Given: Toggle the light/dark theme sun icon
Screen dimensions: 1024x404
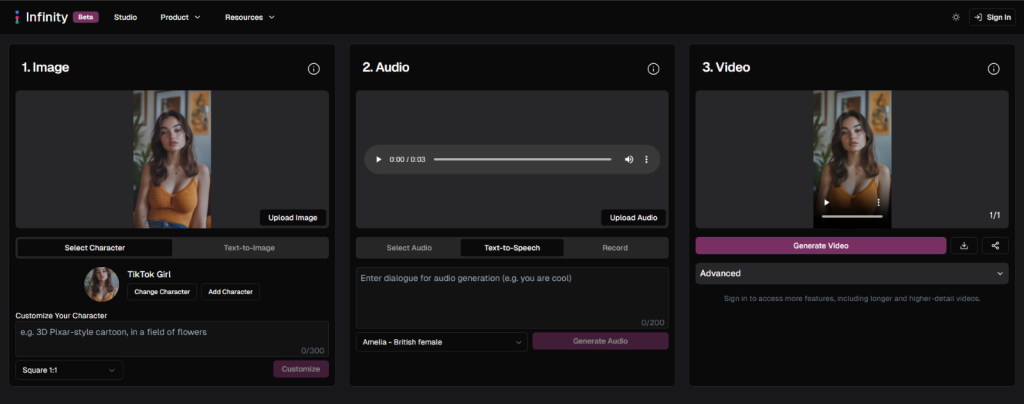Looking at the screenshot, I should point(955,17).
